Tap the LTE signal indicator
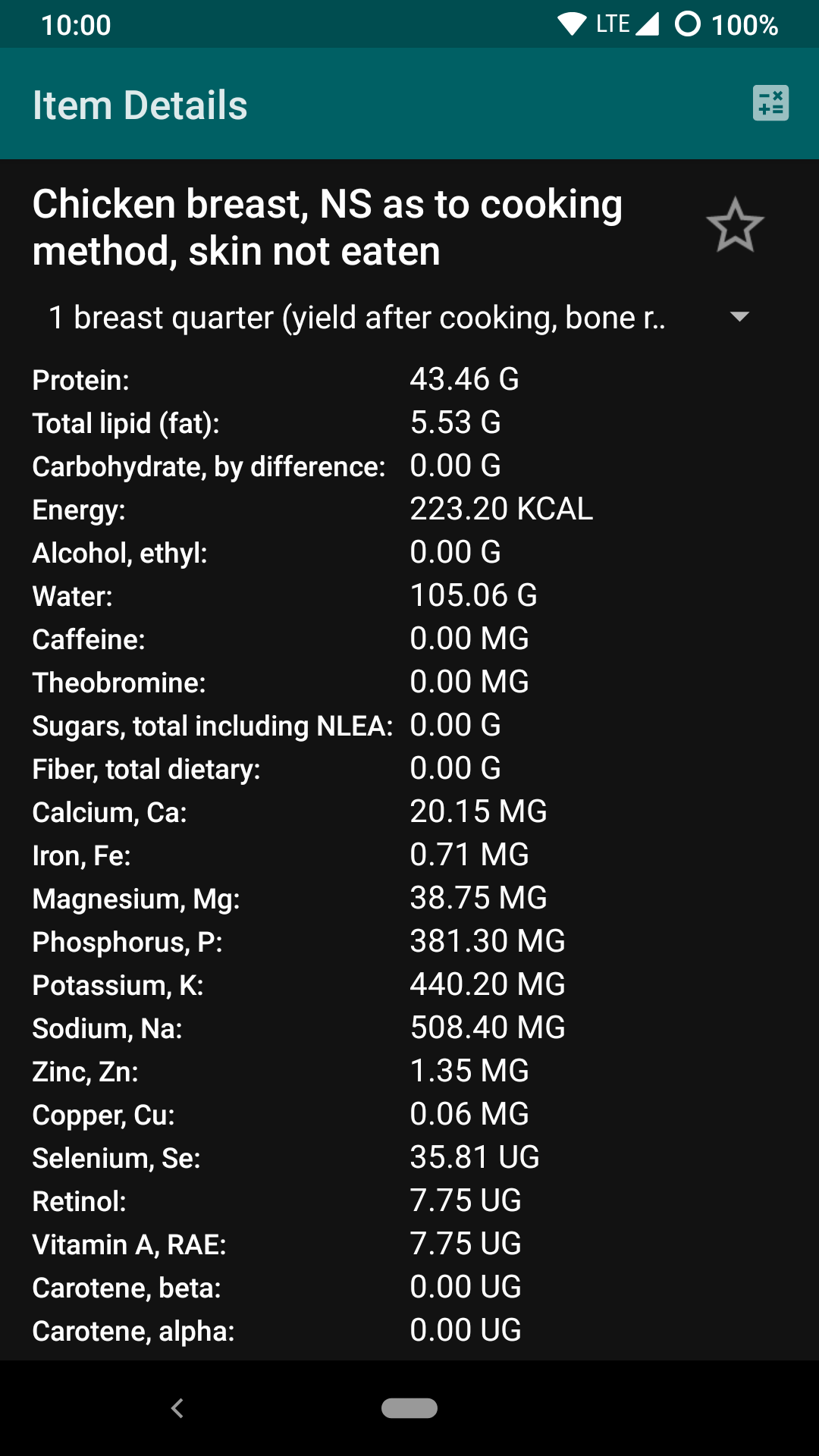Screen dimensions: 819x1456 (x=626, y=24)
